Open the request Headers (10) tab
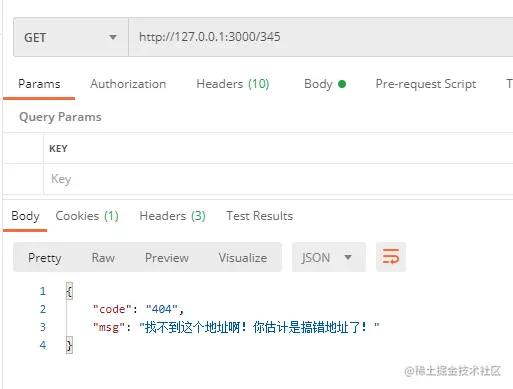513x389 pixels. 233,84
